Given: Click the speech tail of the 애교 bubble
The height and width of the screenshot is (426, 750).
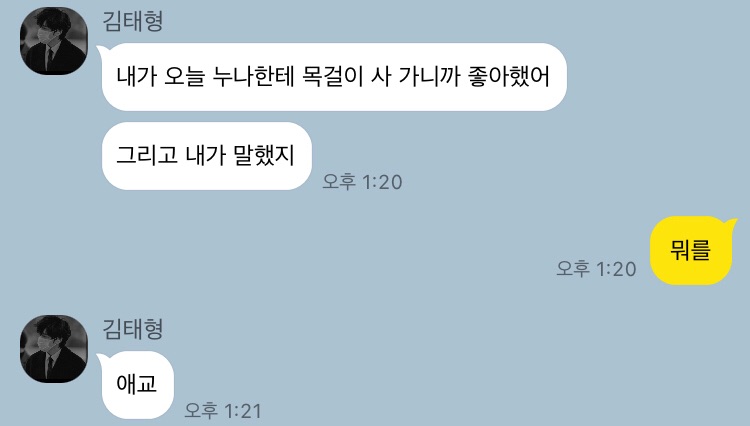Looking at the screenshot, I should click(102, 357).
